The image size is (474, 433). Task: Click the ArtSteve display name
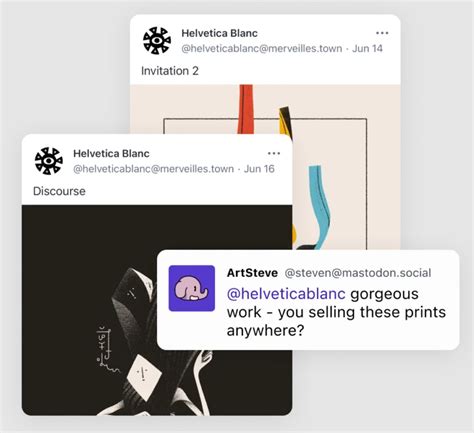tap(252, 273)
